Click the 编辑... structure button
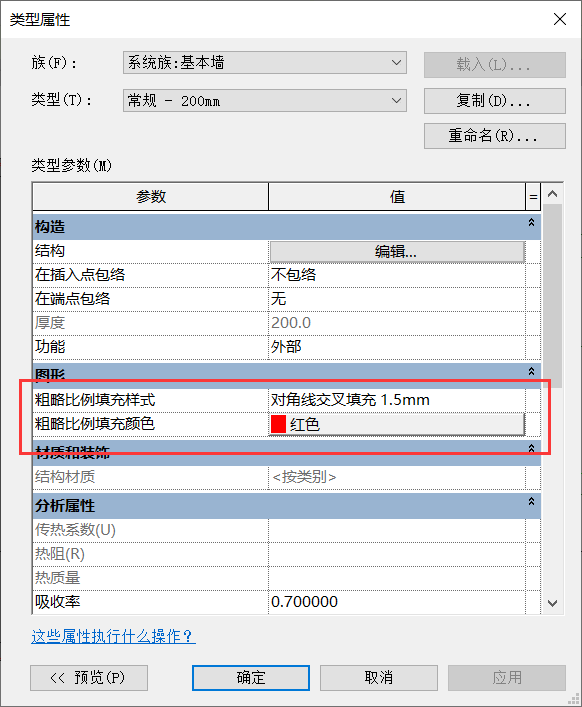The width and height of the screenshot is (582, 707). click(397, 252)
